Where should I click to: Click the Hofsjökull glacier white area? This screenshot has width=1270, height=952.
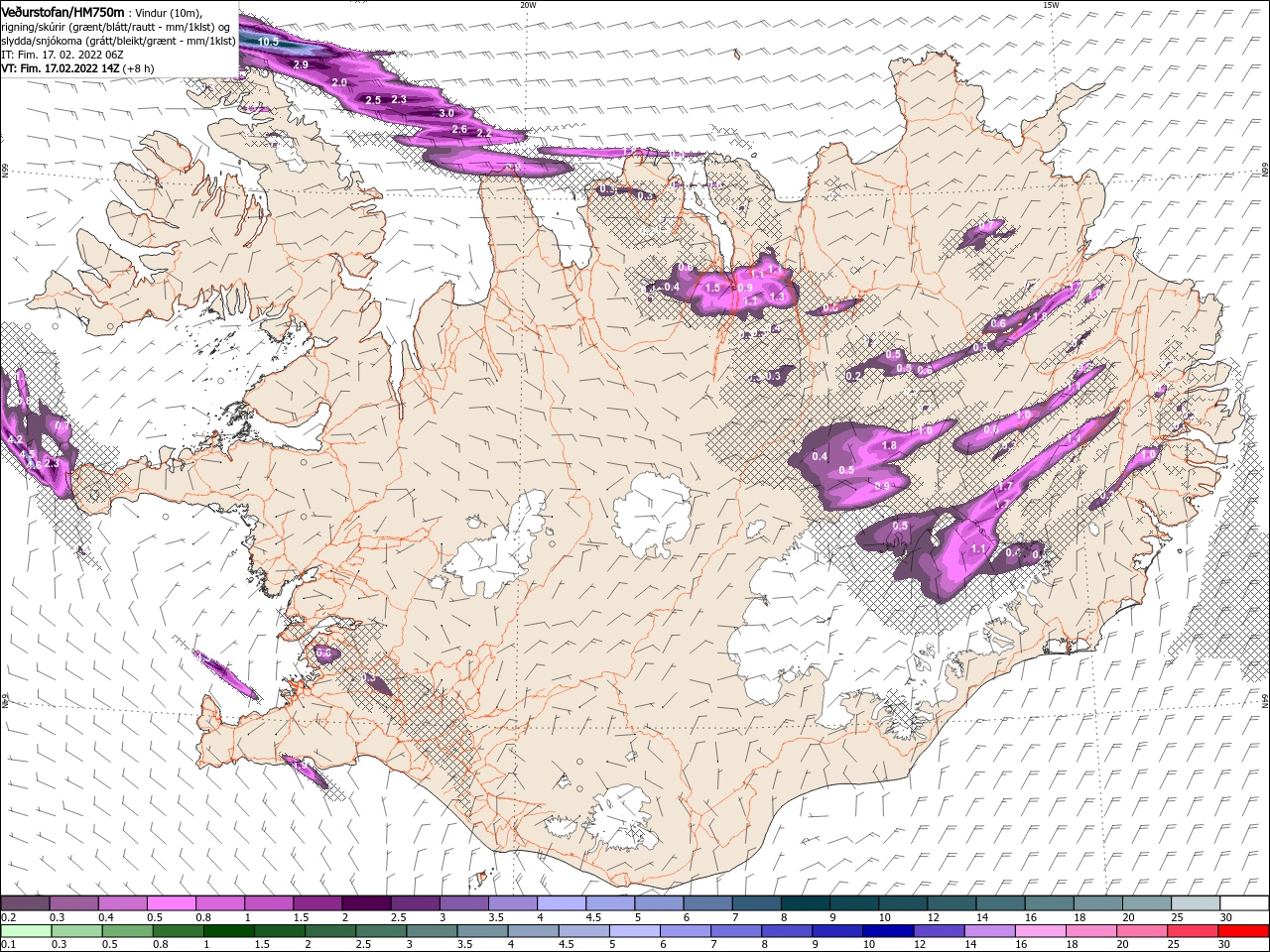(652, 514)
